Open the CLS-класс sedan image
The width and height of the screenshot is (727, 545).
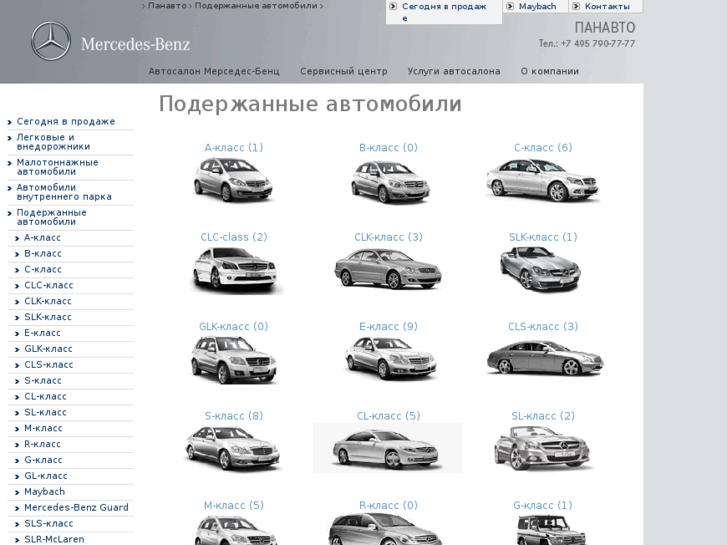point(543,358)
